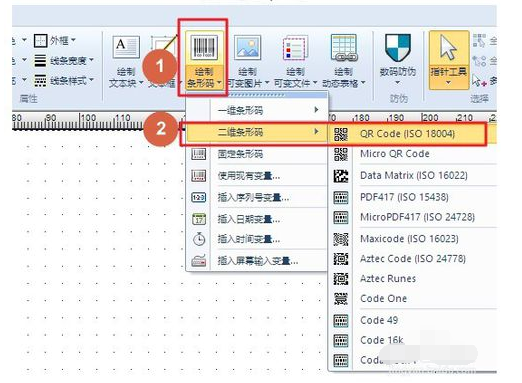Open the 绘制可变图片 dropdown arrow

point(266,82)
